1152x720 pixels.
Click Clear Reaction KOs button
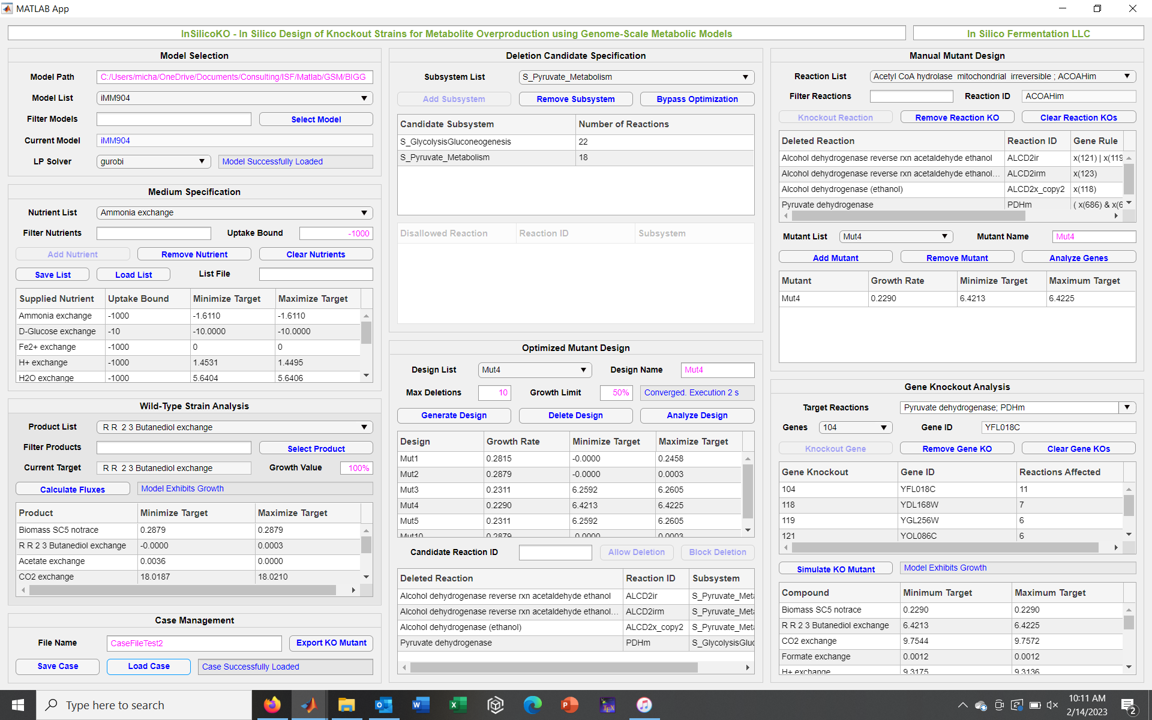1079,118
